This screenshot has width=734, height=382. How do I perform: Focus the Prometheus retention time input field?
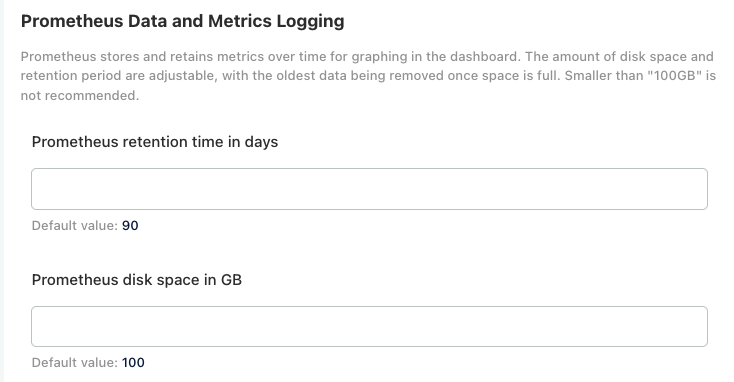click(369, 189)
